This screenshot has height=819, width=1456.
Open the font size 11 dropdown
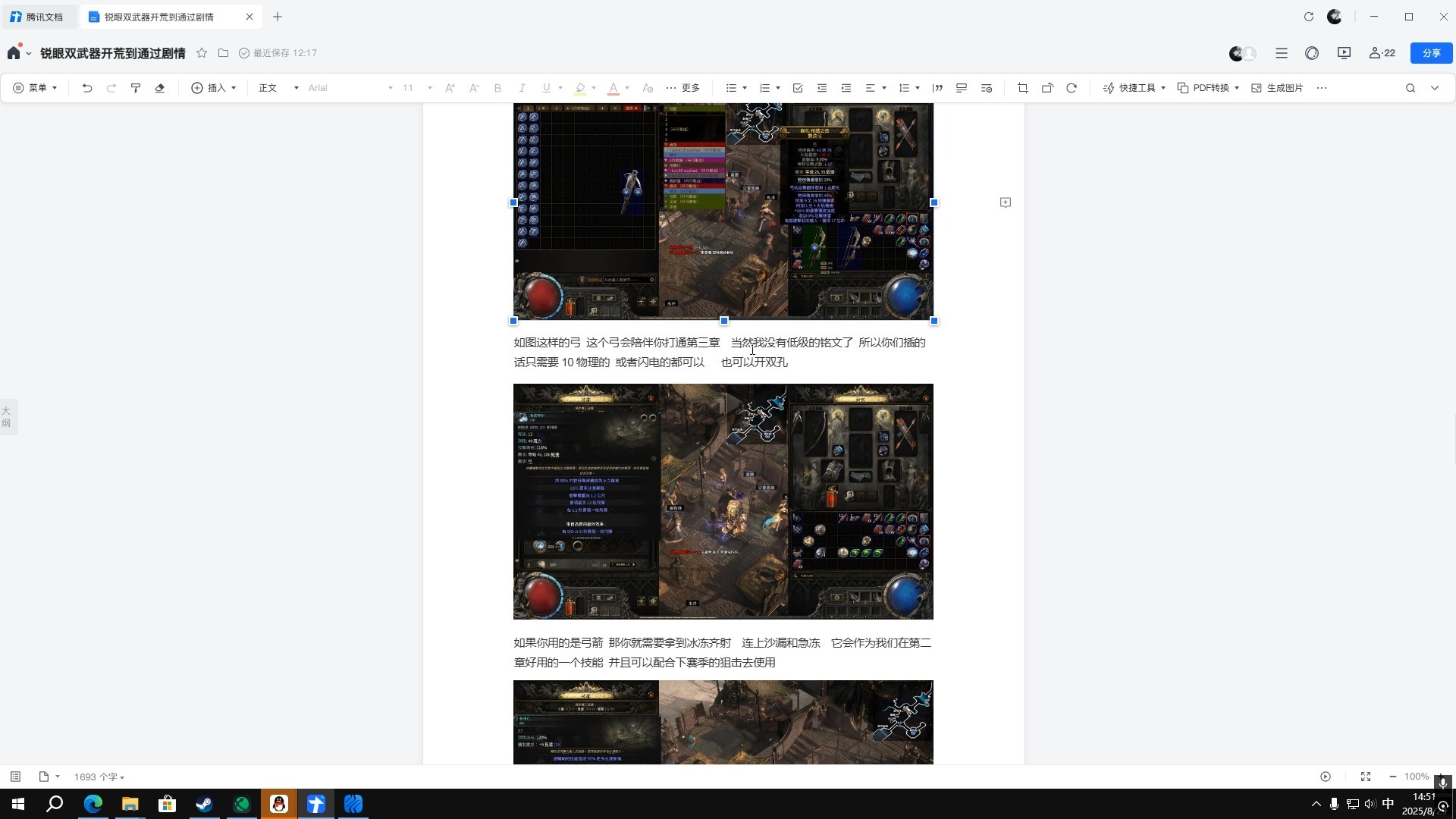pos(417,88)
